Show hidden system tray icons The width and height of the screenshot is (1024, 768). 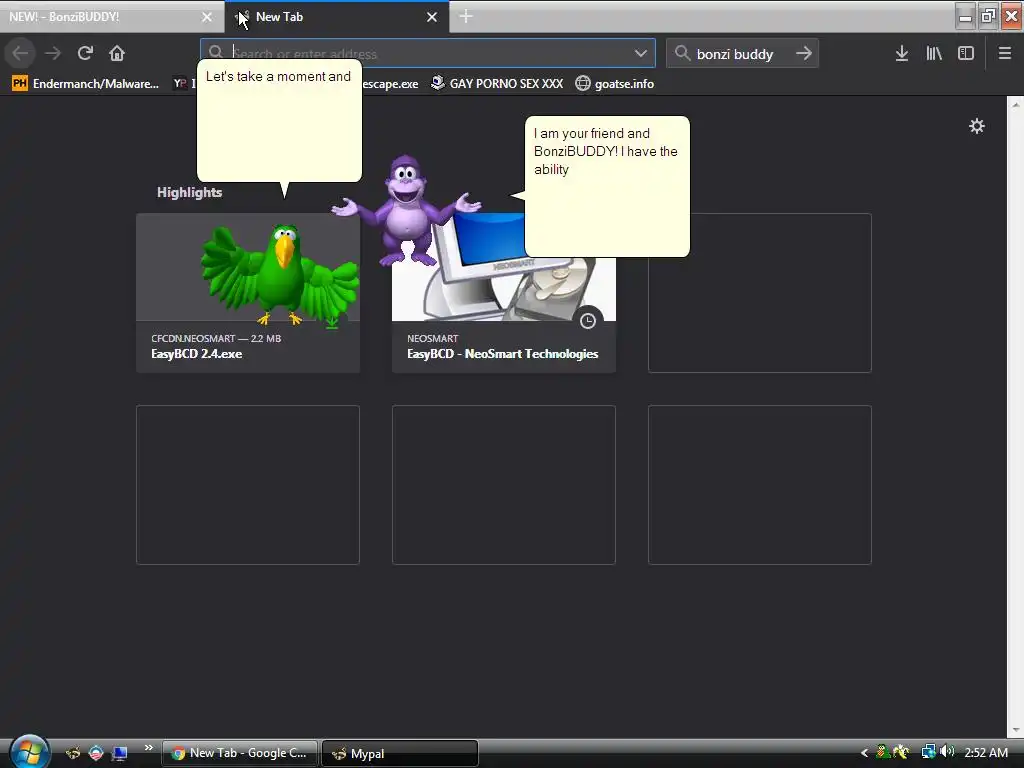[x=864, y=753]
